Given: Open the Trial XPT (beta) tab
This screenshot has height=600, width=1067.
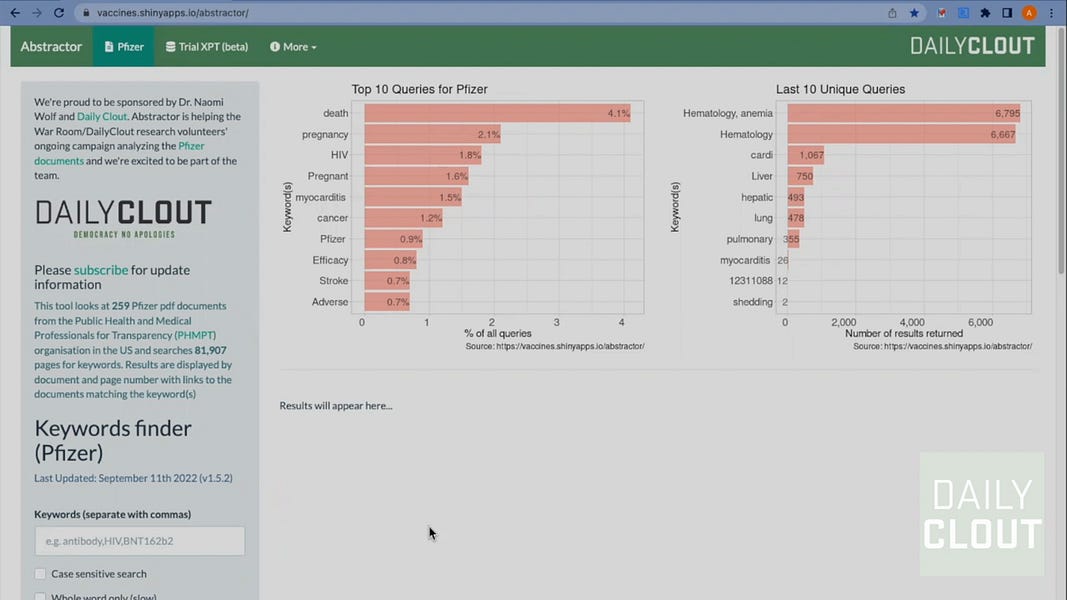Looking at the screenshot, I should point(206,46).
